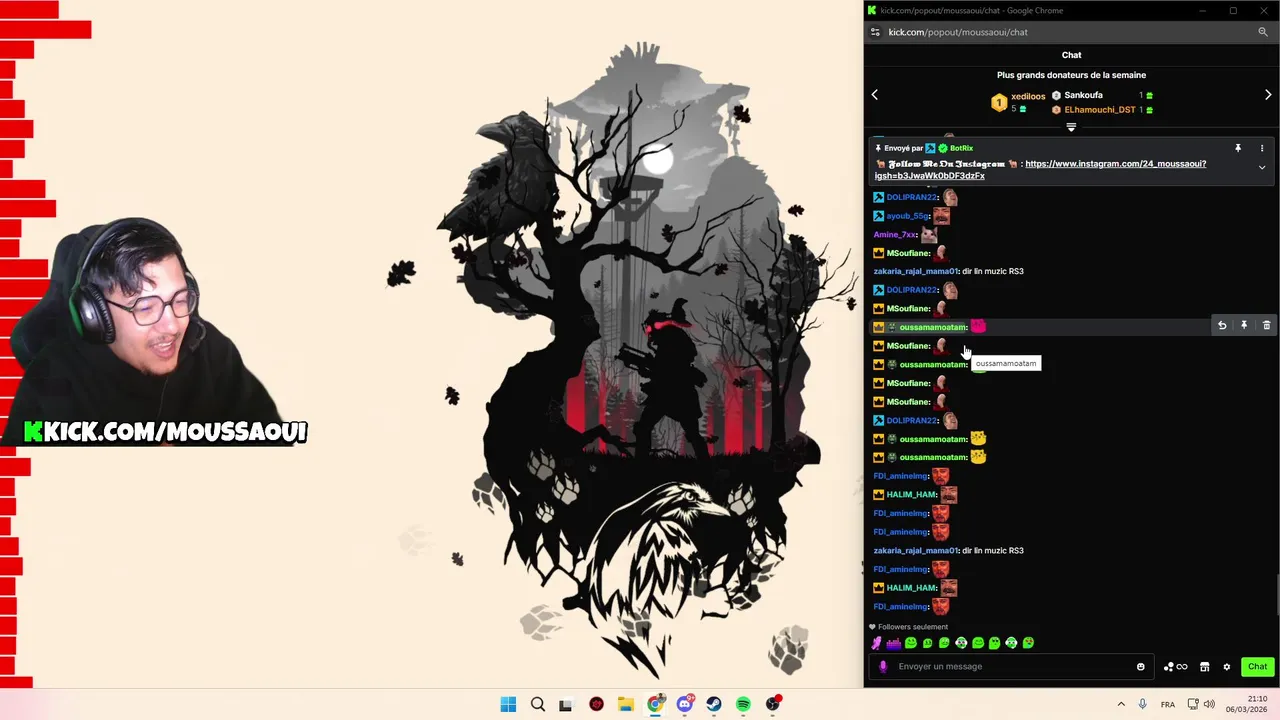
Task: Click username Amine_7xx in the chat
Action: click(x=895, y=234)
